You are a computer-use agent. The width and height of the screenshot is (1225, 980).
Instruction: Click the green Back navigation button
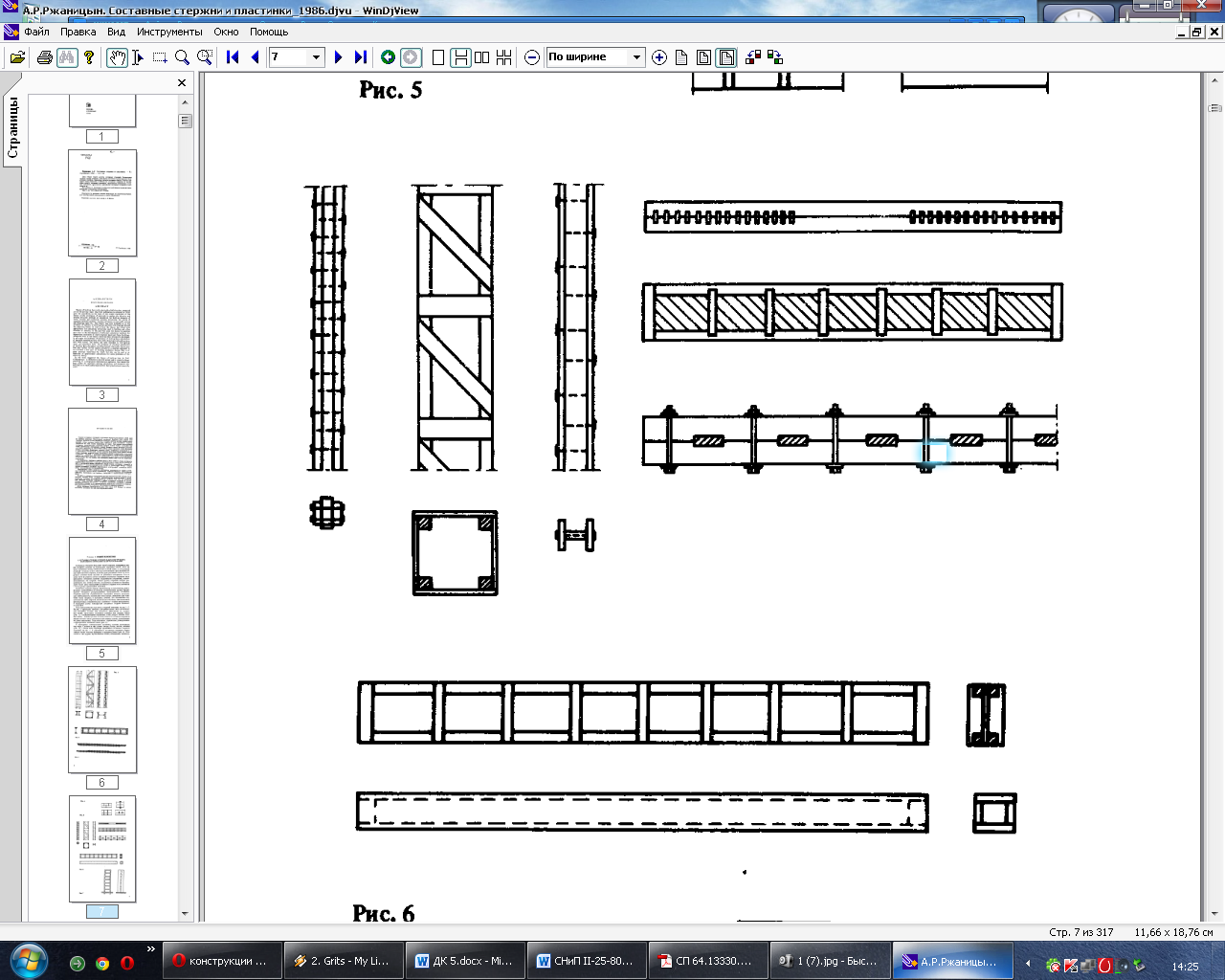coord(388,57)
